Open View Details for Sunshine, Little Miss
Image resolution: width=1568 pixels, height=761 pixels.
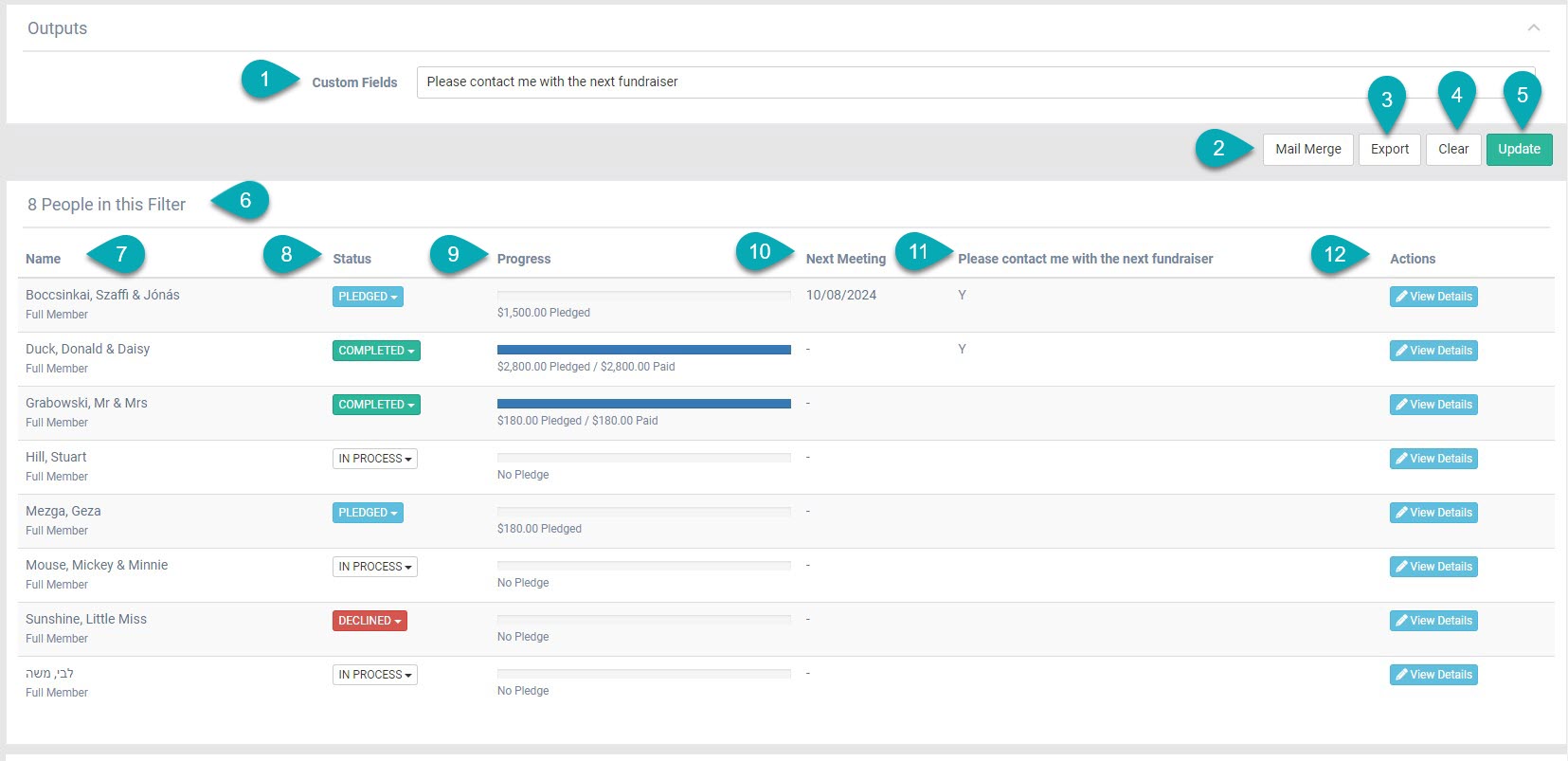[1433, 621]
